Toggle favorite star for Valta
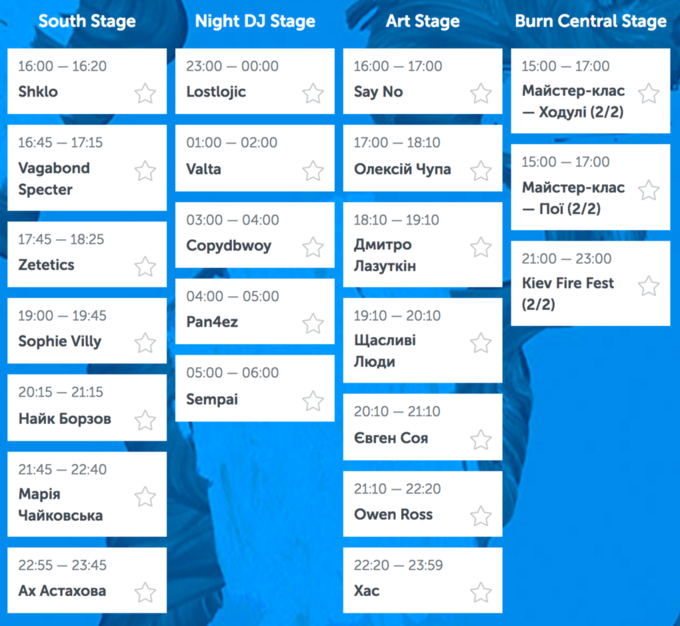The image size is (680, 626). (x=313, y=170)
